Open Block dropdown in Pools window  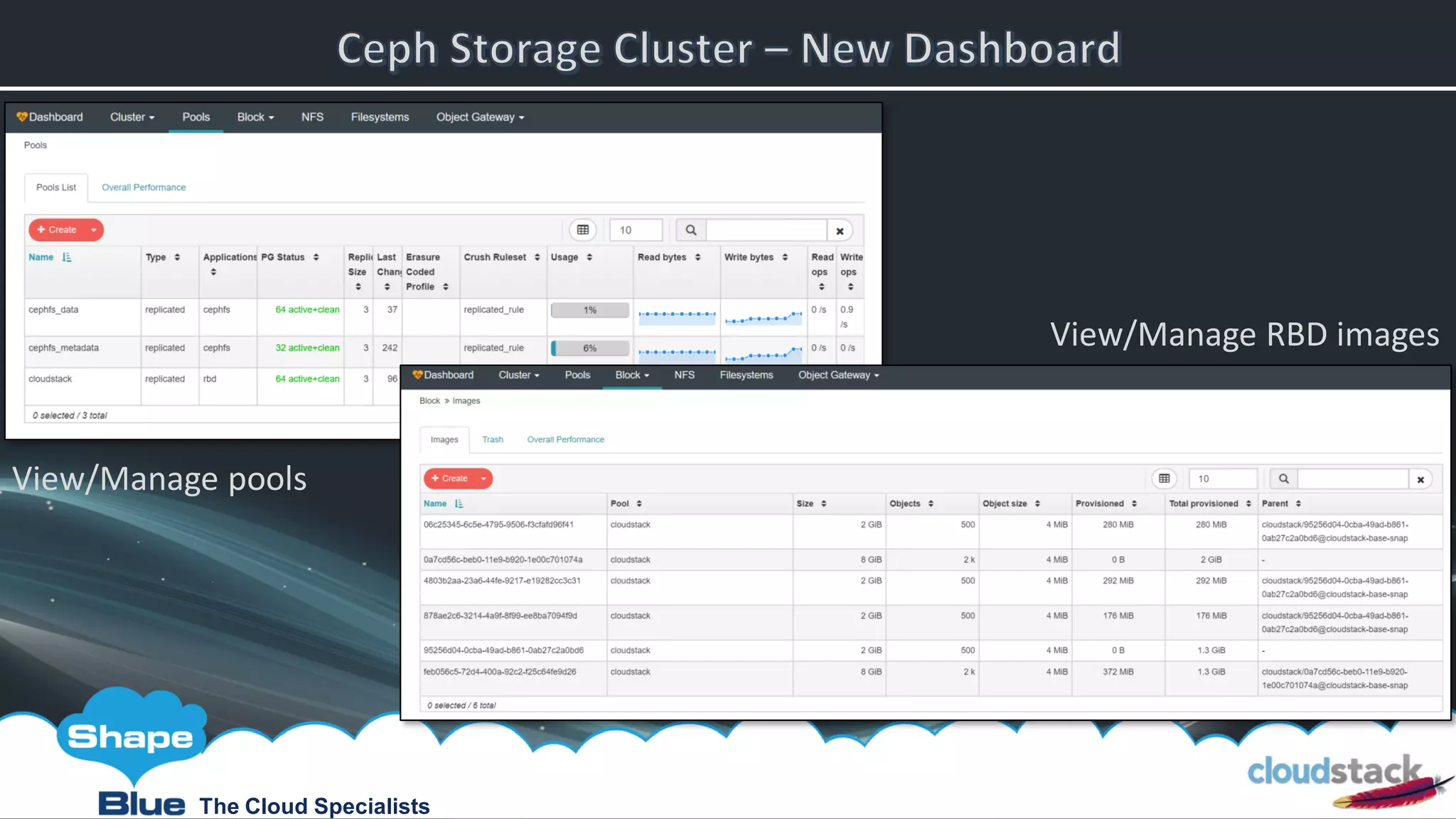tap(255, 117)
